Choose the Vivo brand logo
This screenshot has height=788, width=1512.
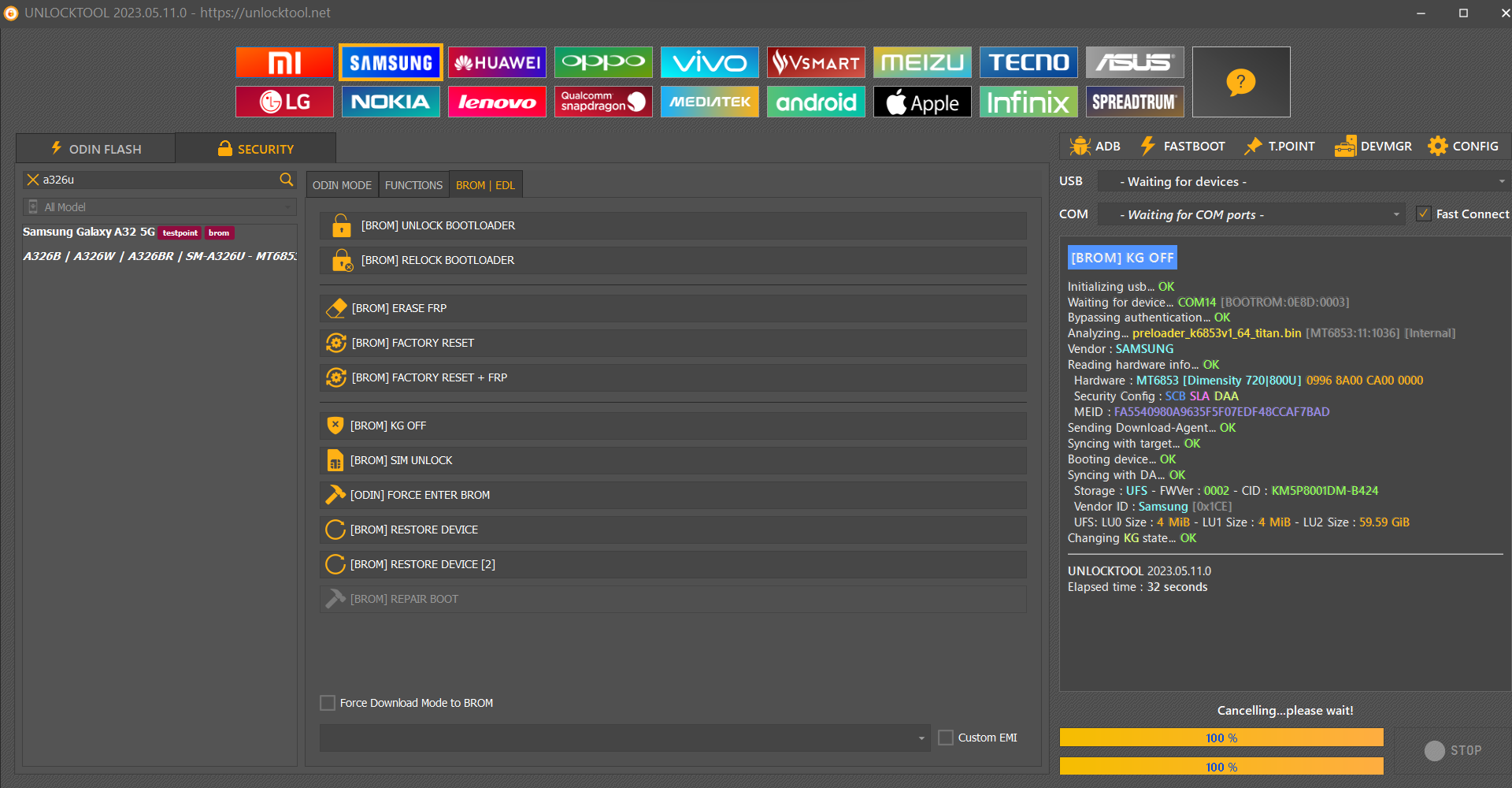710,62
